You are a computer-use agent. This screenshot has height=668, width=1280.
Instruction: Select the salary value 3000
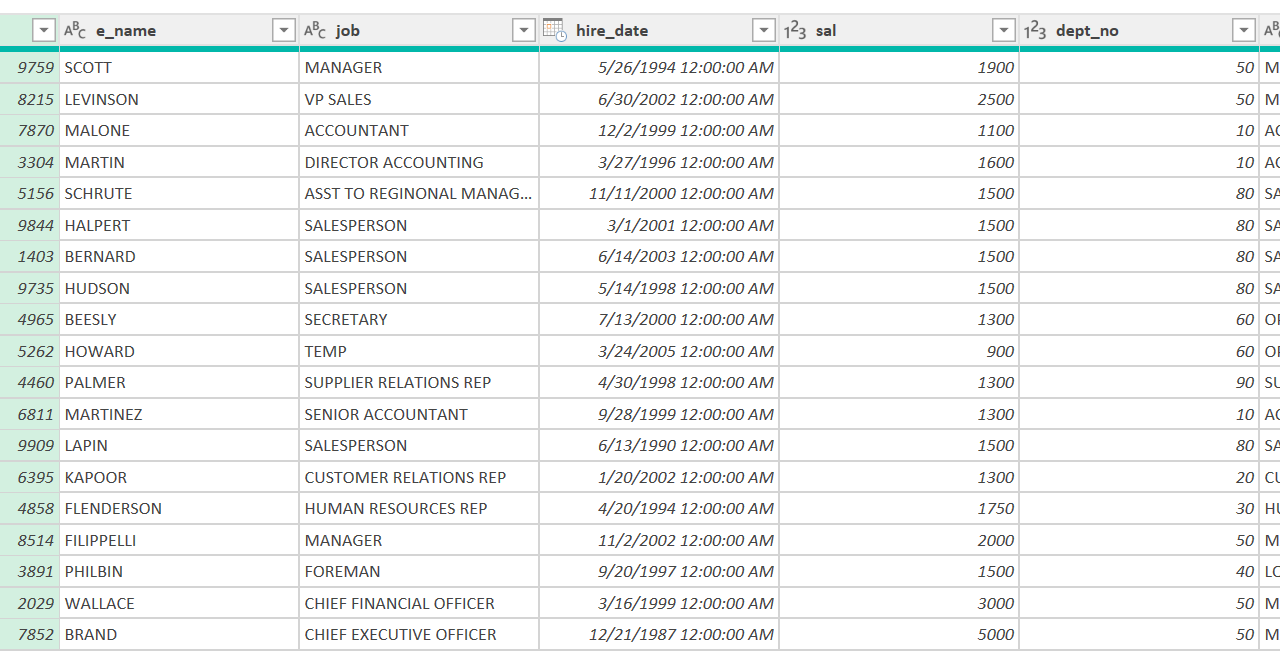[x=899, y=603]
